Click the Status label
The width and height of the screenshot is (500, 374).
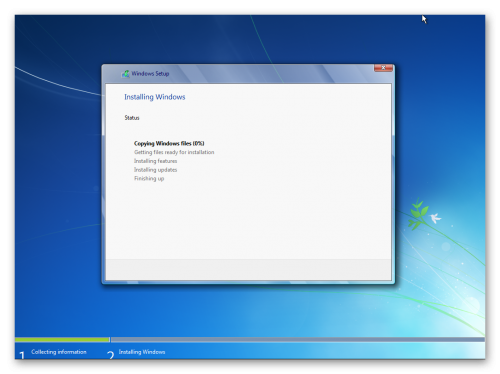tap(132, 118)
